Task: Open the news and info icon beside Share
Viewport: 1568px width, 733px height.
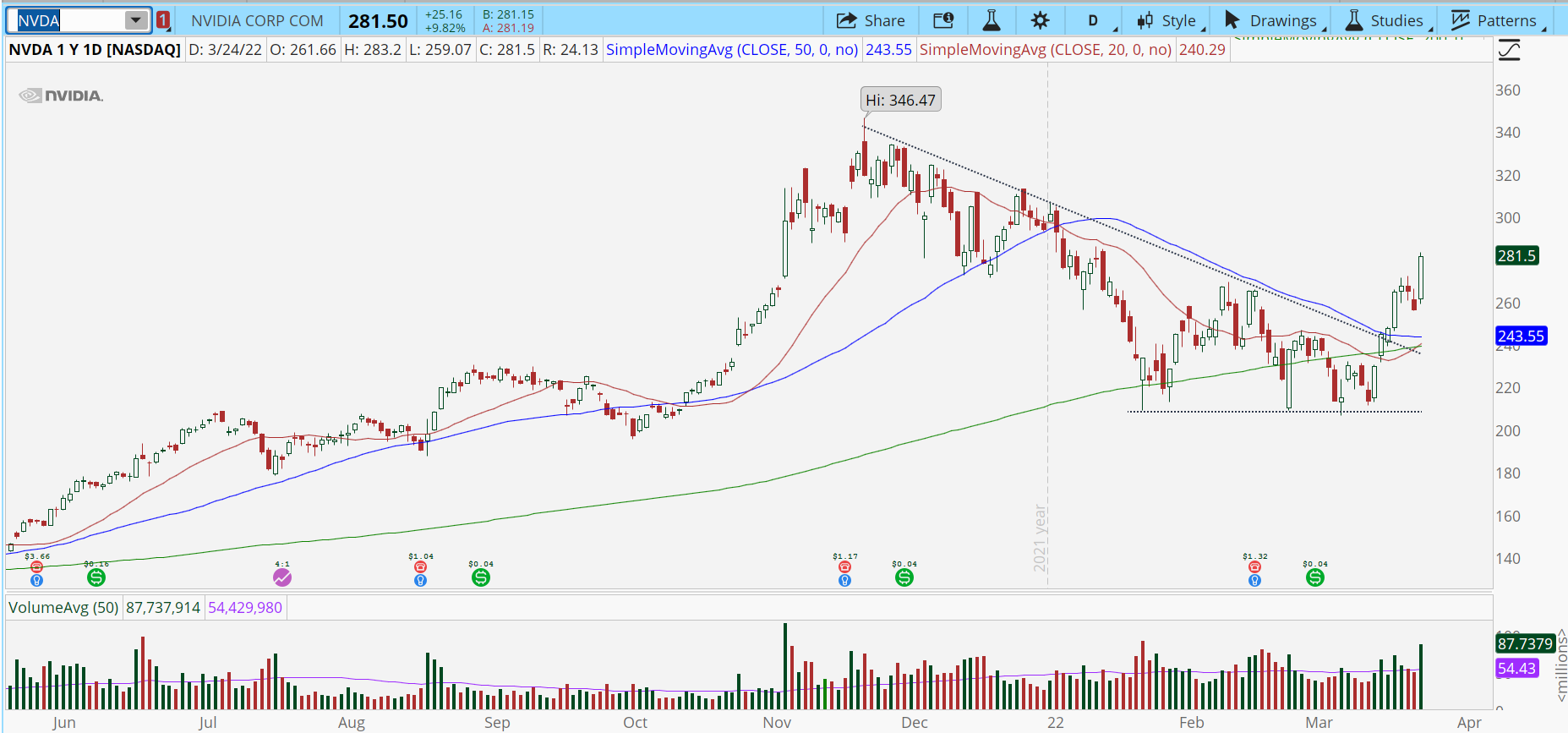Action: 943,20
